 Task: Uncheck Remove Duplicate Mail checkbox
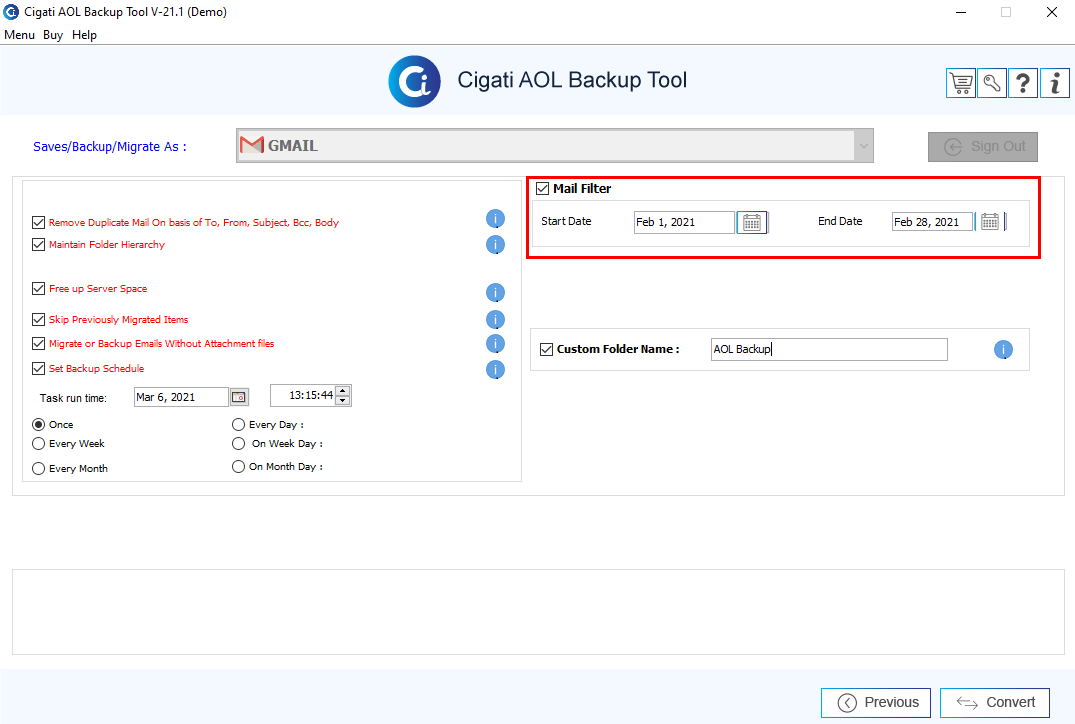tap(38, 222)
